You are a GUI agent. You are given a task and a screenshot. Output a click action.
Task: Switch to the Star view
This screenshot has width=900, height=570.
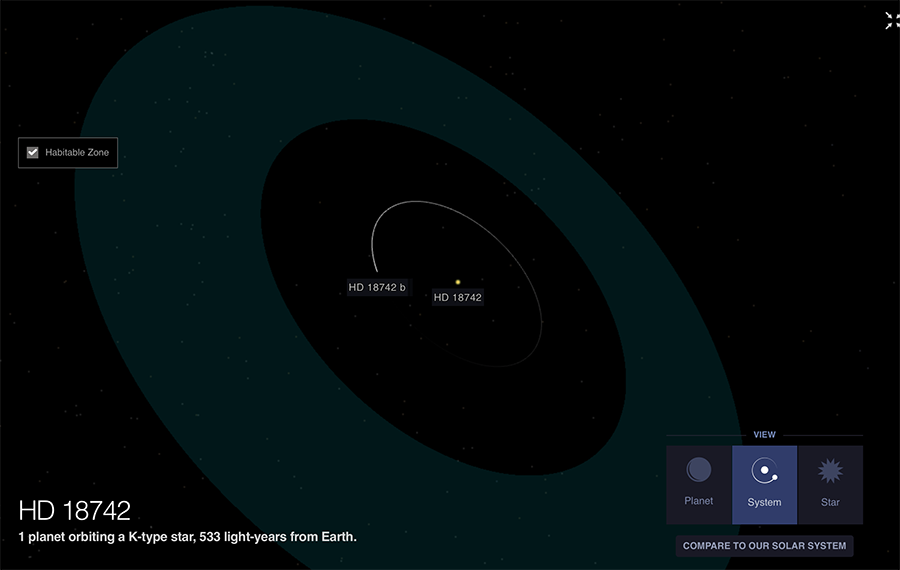[x=830, y=484]
